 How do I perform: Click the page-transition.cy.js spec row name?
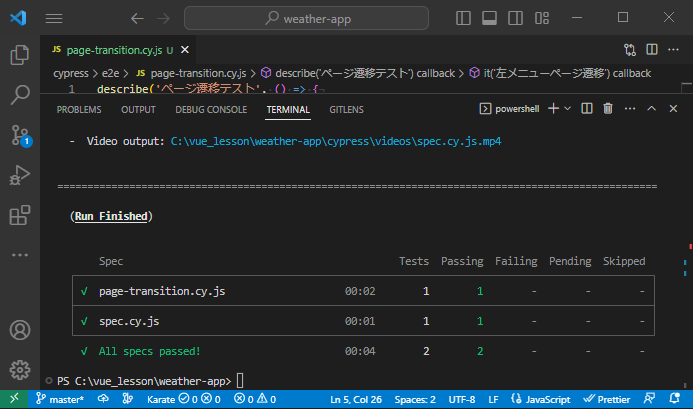click(162, 291)
